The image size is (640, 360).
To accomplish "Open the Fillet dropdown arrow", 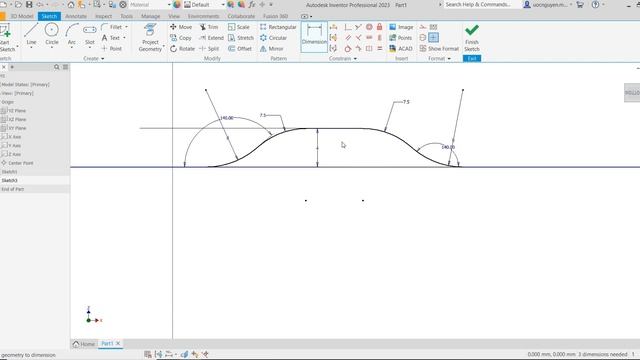I will 127,27.
